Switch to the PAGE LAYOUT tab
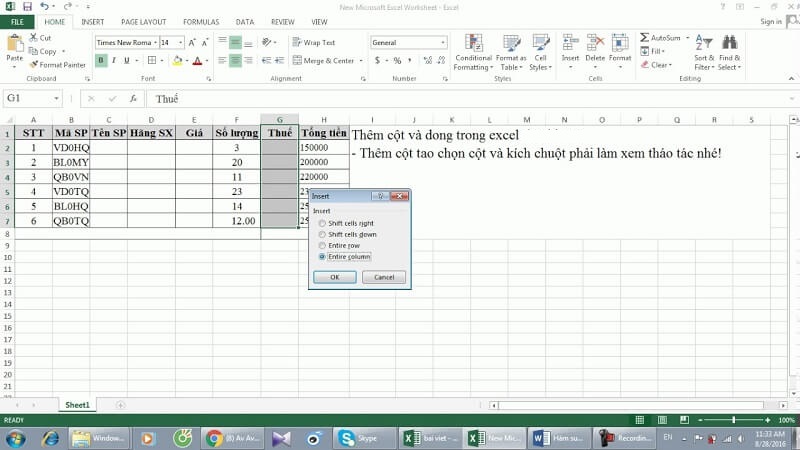 tap(143, 22)
